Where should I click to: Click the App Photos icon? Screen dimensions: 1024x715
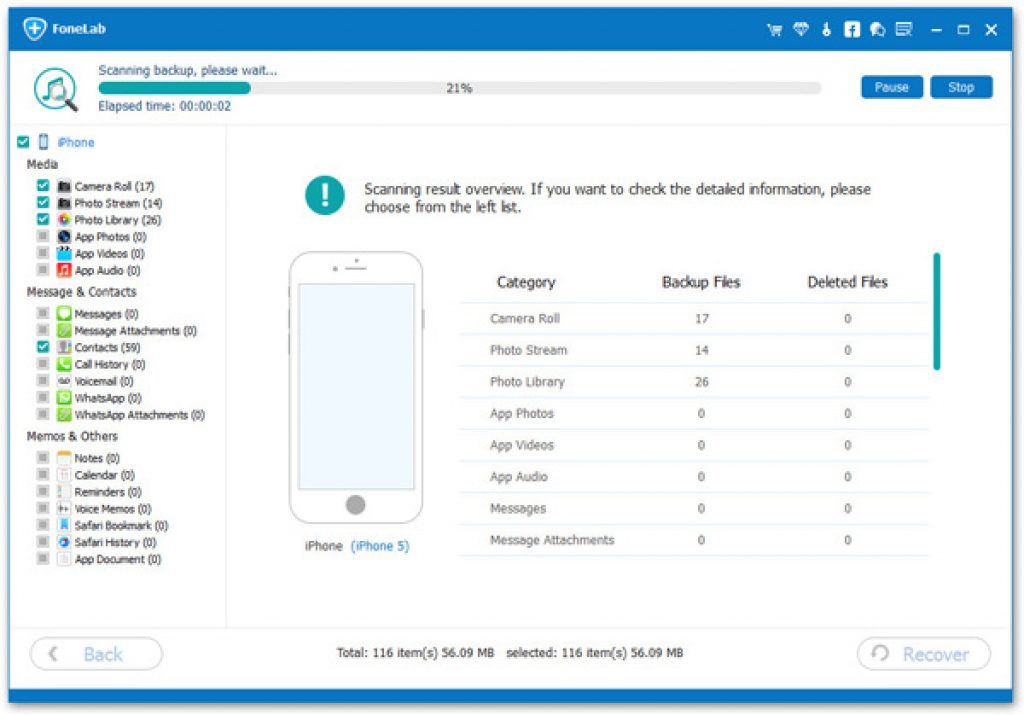click(x=64, y=236)
